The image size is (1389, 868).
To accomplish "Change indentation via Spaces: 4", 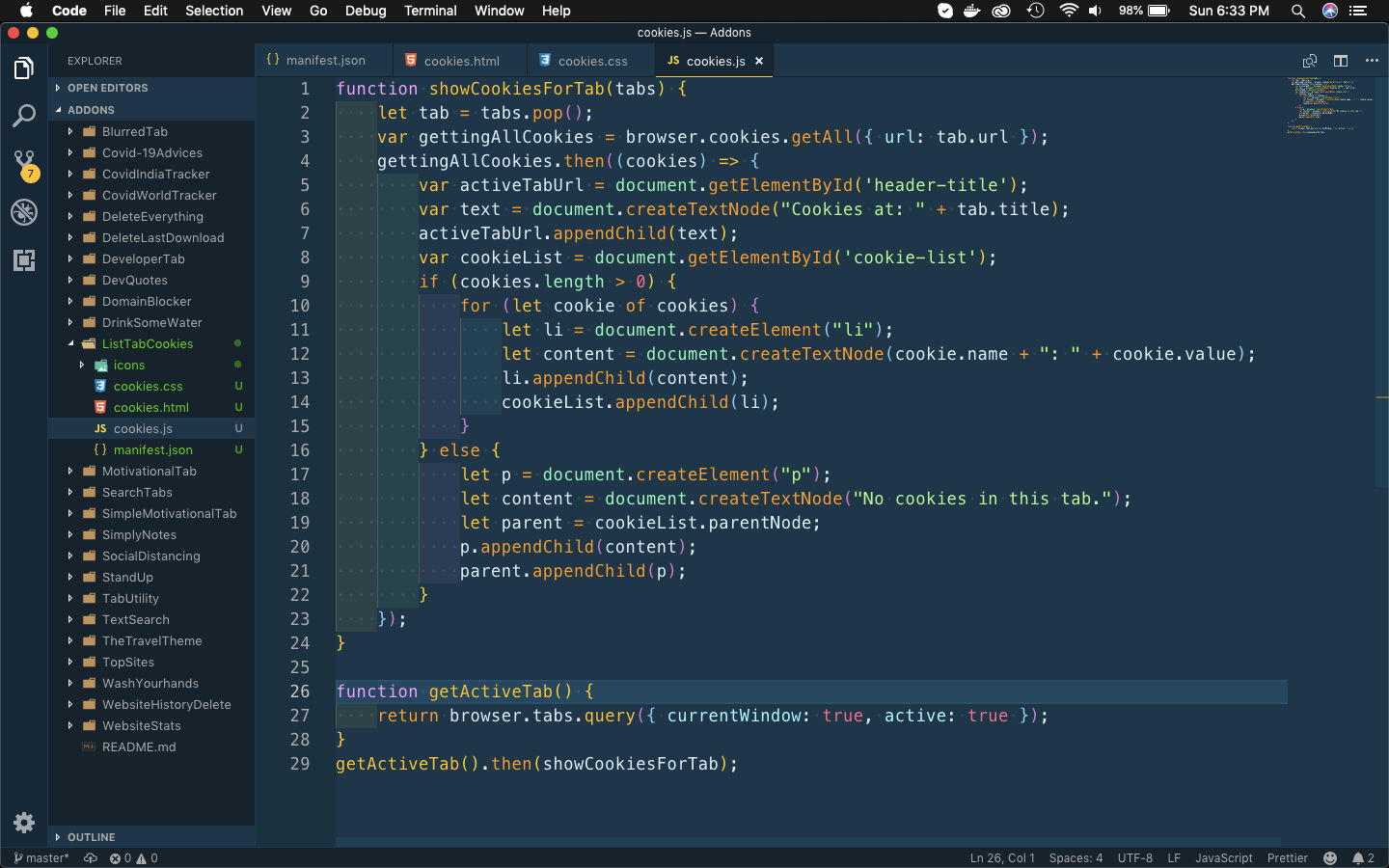I will 1076,858.
